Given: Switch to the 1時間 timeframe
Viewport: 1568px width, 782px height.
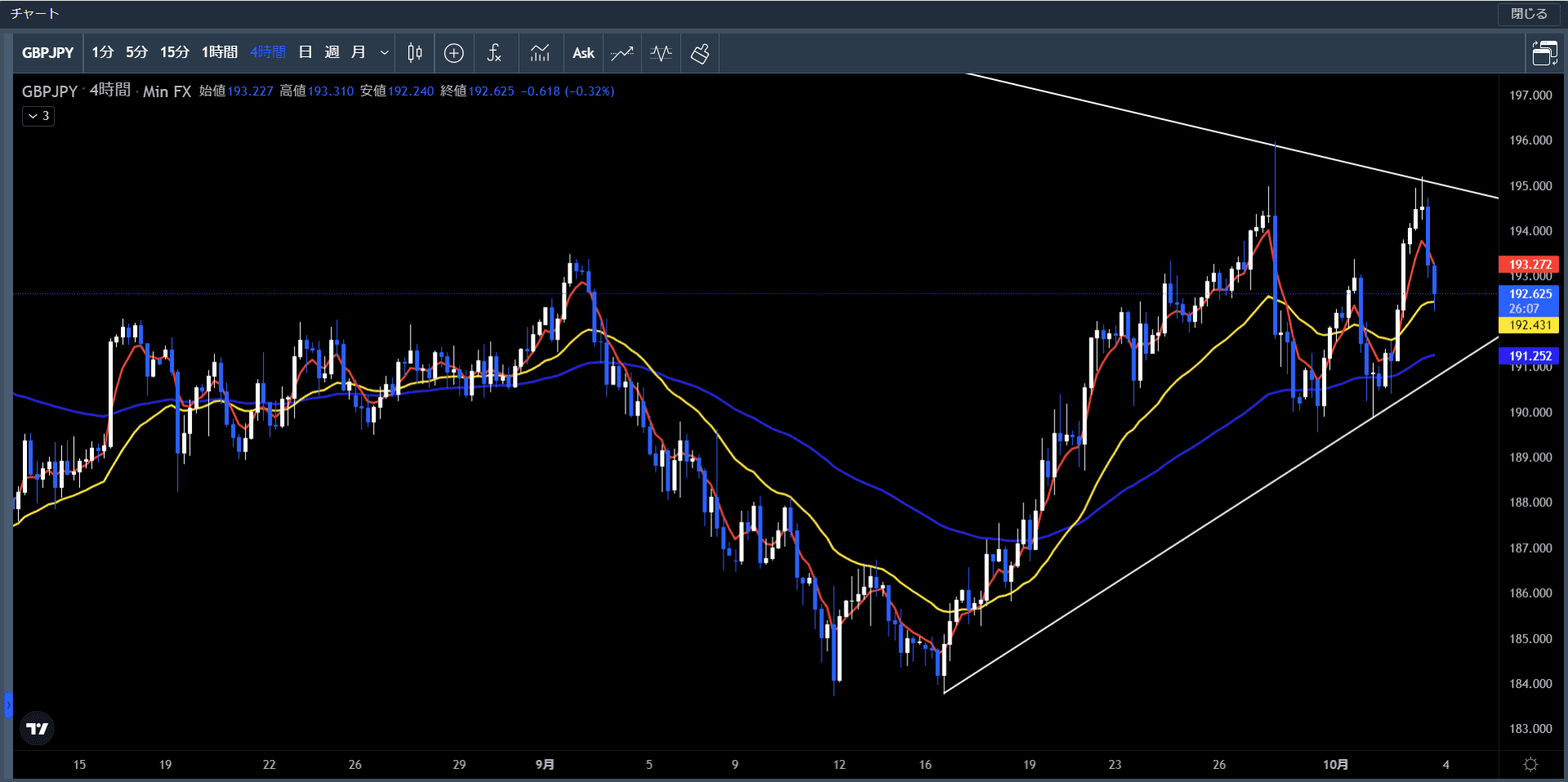Looking at the screenshot, I should 220,52.
